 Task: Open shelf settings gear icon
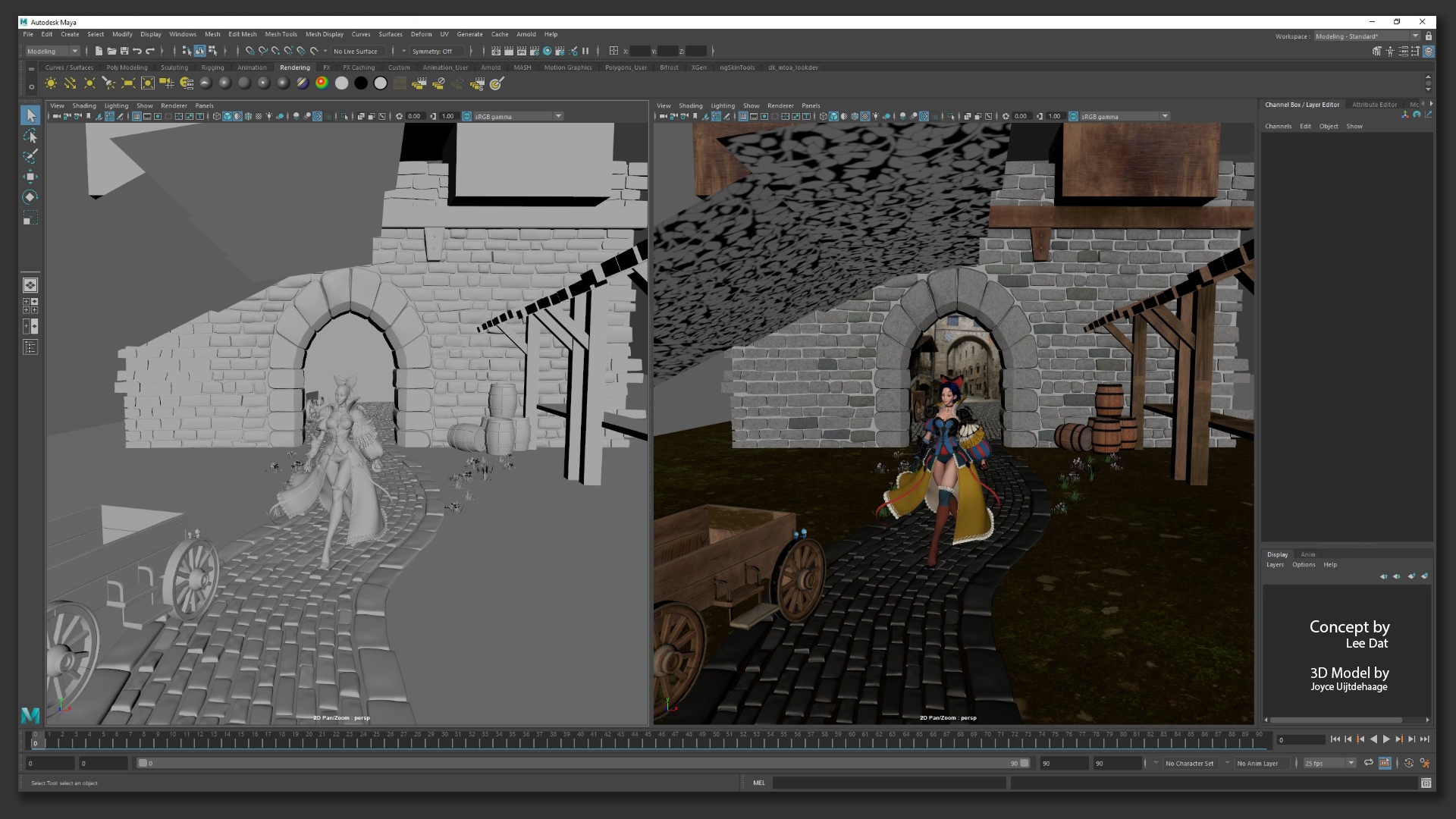pyautogui.click(x=31, y=86)
